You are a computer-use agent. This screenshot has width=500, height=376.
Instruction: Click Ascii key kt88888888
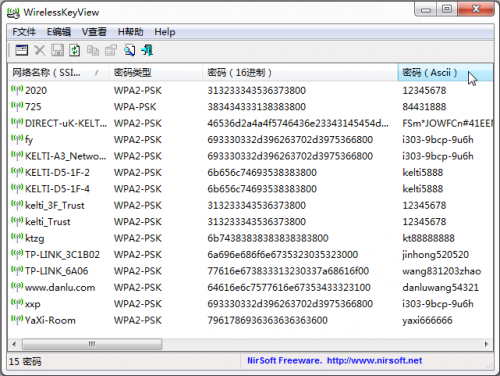428,238
